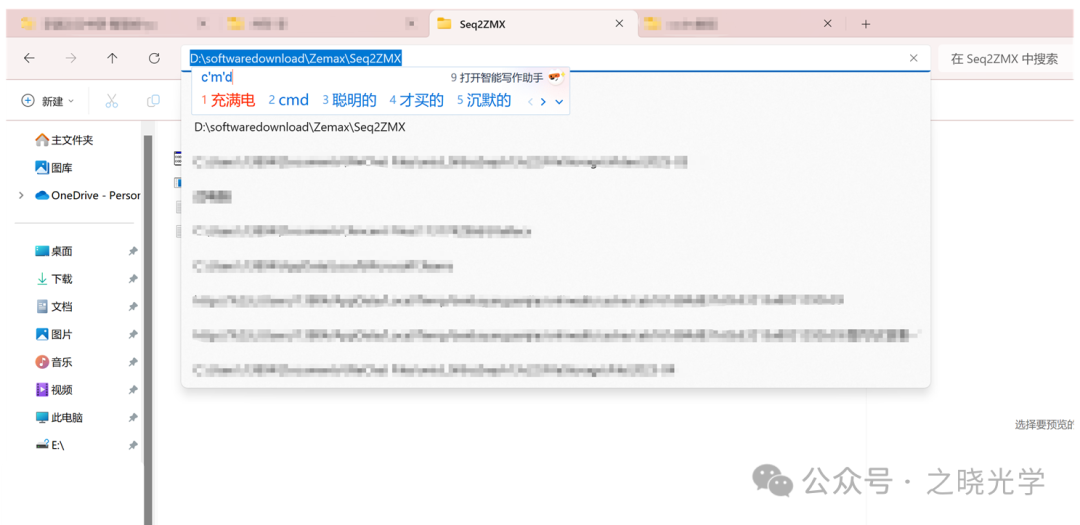The height and width of the screenshot is (525, 1080).
Task: Click the Copy icon in toolbar
Action: [153, 101]
